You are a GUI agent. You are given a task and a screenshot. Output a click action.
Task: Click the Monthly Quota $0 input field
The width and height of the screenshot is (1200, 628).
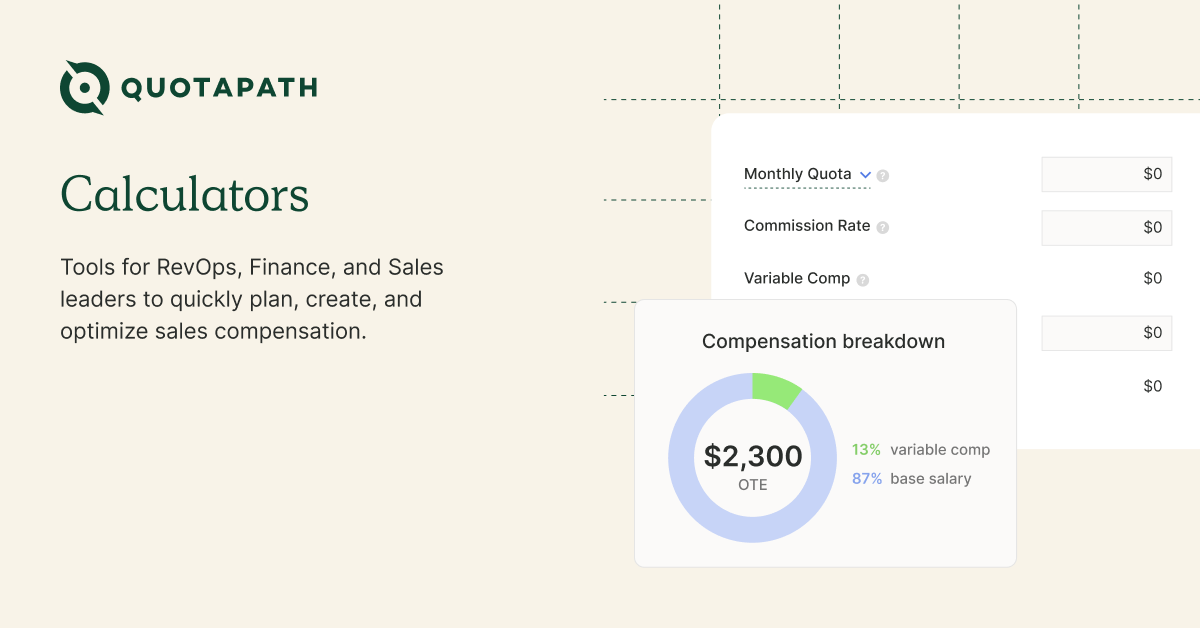(1106, 174)
